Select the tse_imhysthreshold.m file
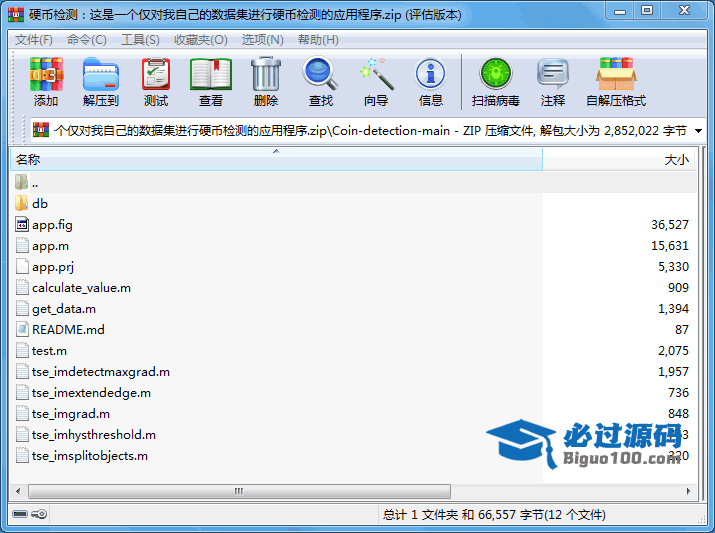Viewport: 715px width, 533px height. pos(94,435)
